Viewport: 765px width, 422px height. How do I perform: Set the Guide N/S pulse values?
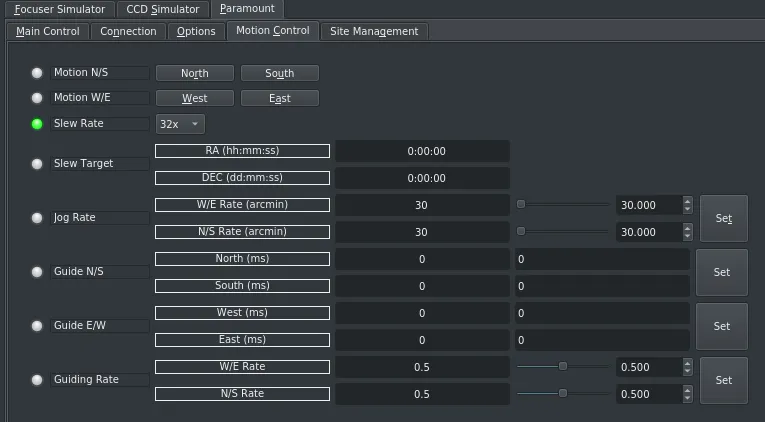point(722,272)
